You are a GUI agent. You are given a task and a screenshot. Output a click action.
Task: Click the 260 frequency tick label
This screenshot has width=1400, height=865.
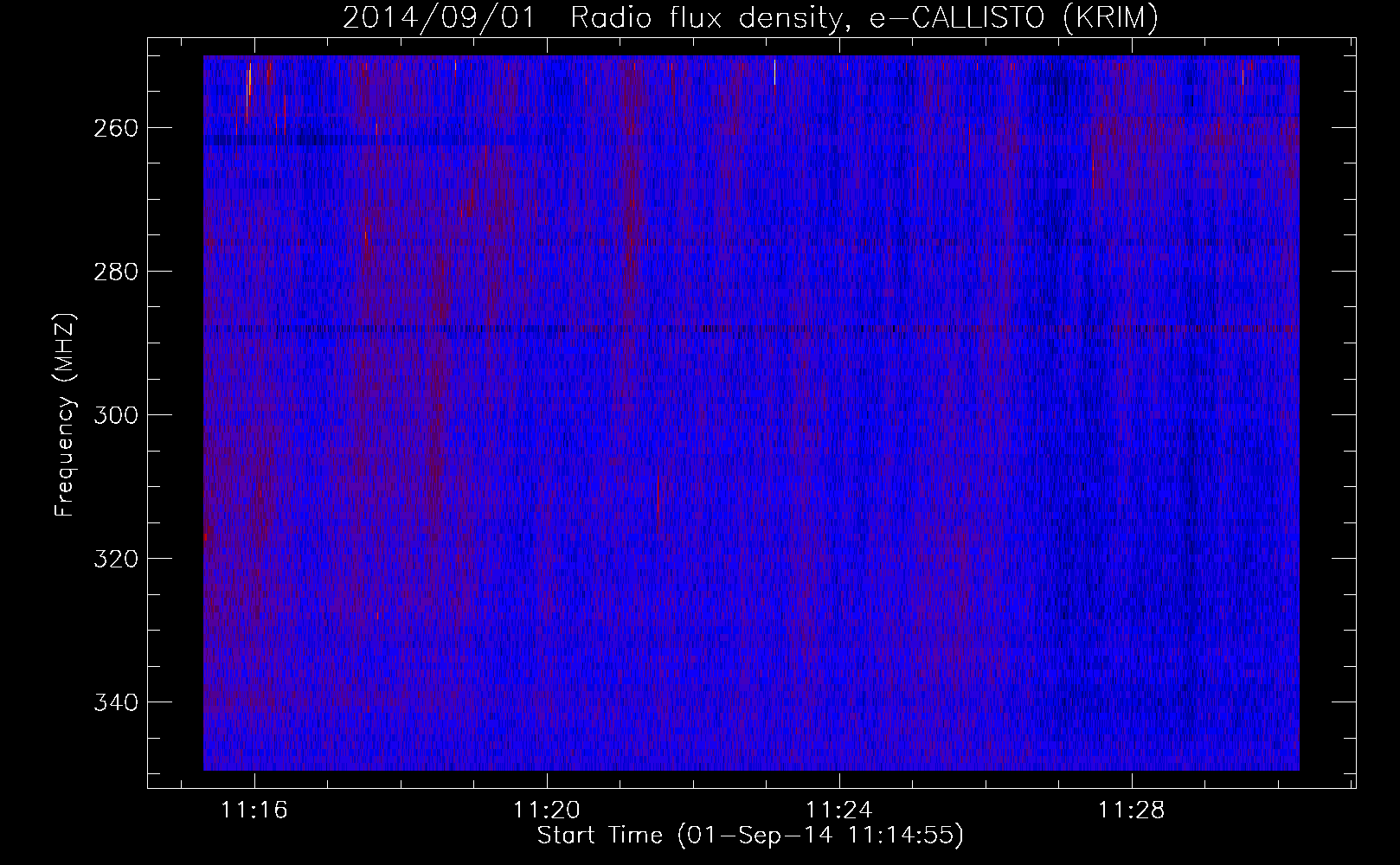pyautogui.click(x=114, y=128)
